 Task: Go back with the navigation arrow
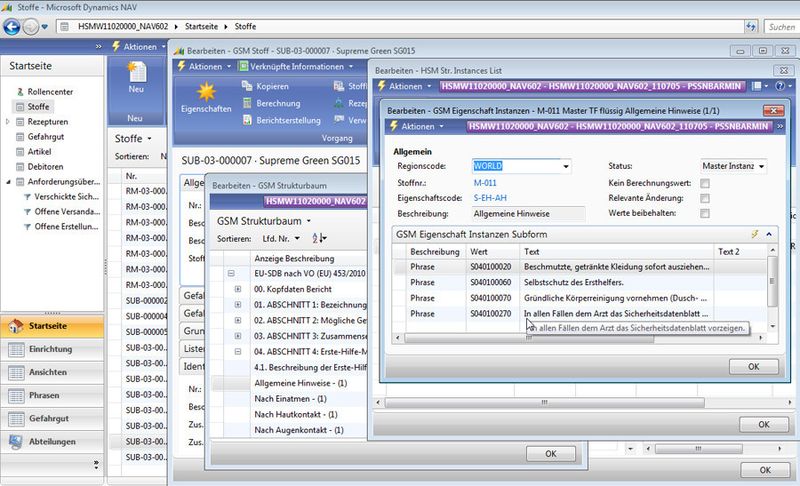(12, 27)
